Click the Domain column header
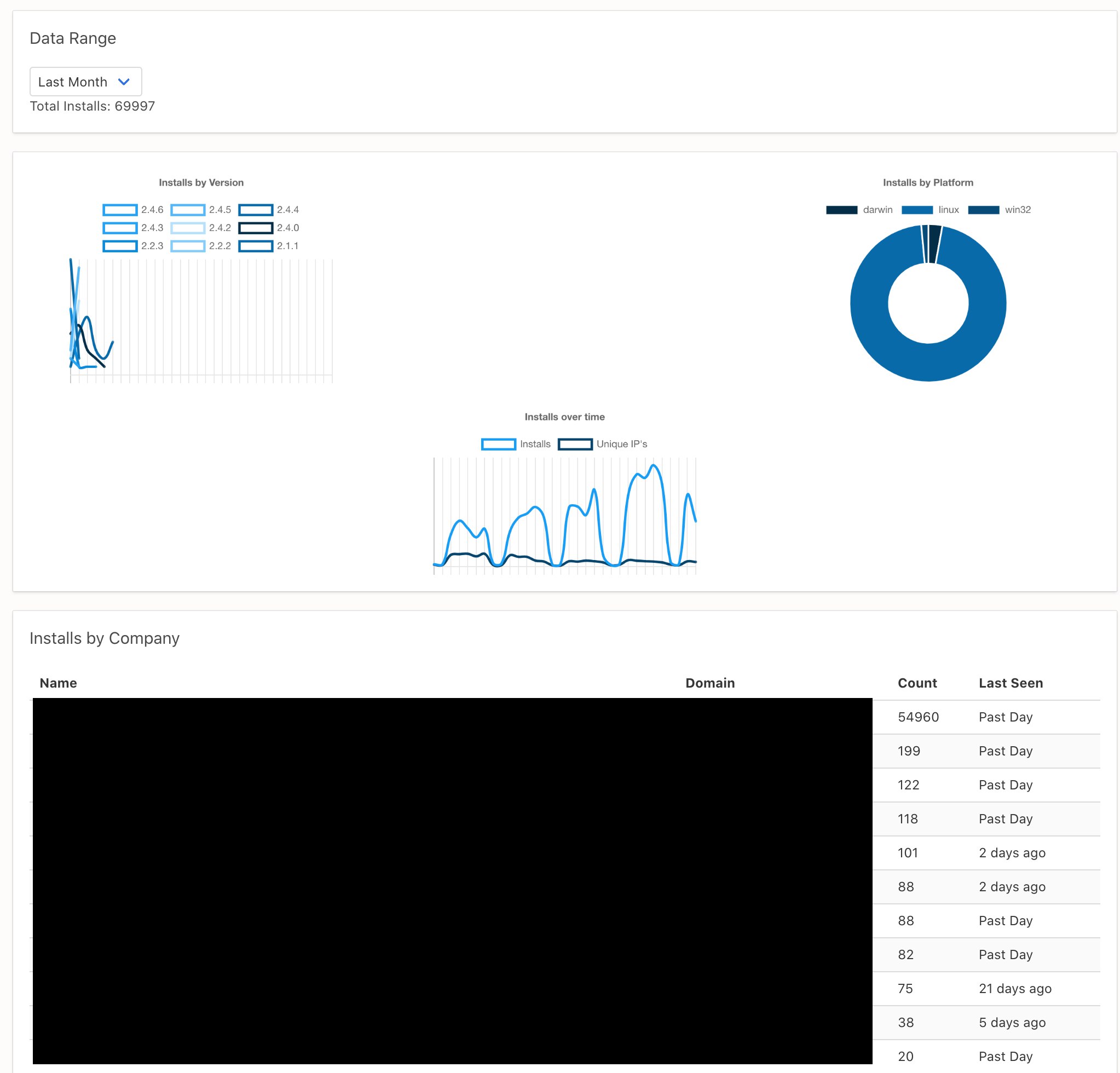Screen dimensions: 1120x1073 coord(709,683)
